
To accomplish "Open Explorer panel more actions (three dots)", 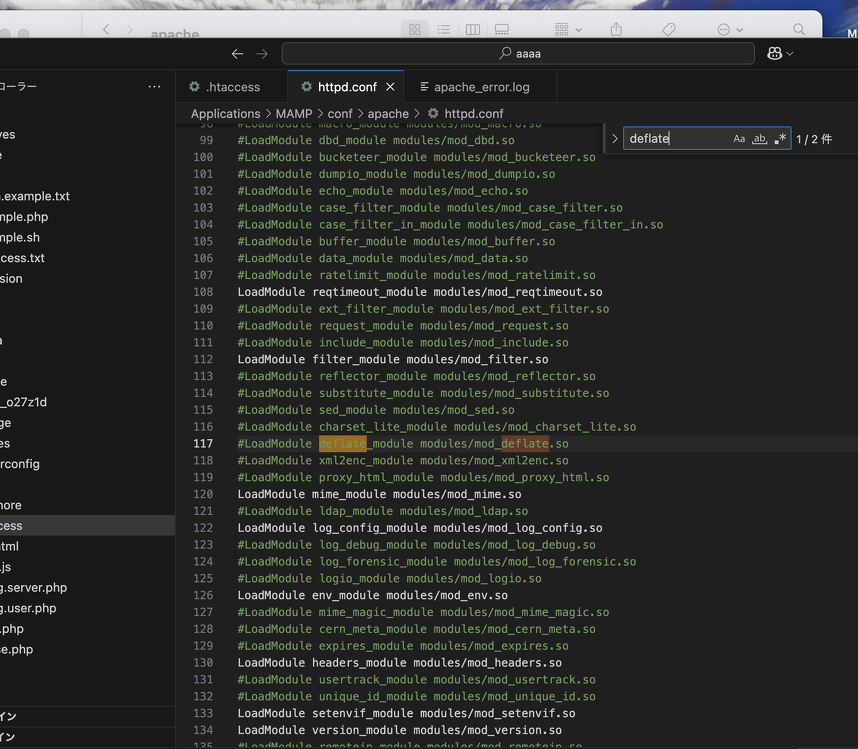I will [x=154, y=87].
